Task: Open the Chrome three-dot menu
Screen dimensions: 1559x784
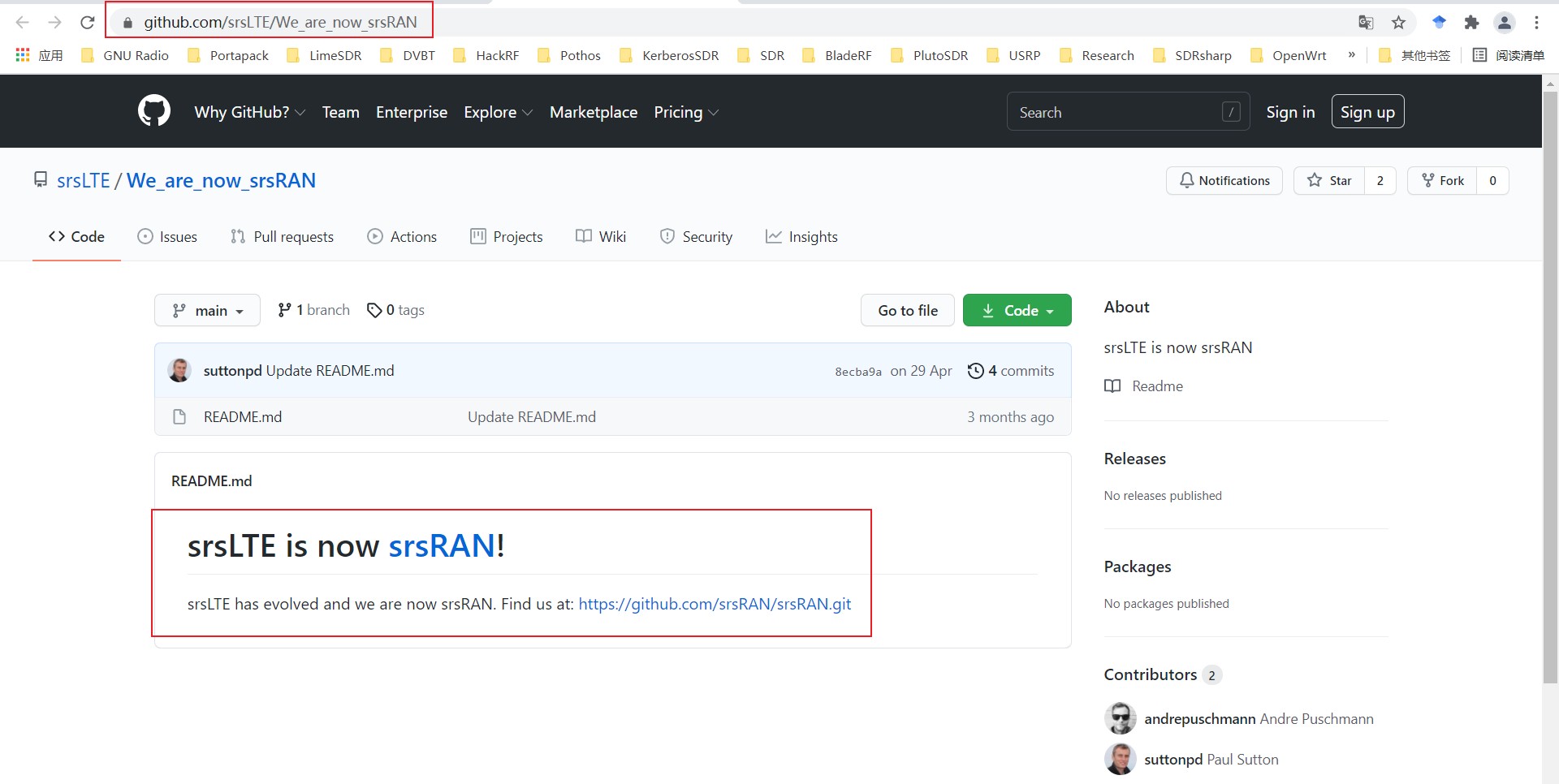Action: point(1536,22)
